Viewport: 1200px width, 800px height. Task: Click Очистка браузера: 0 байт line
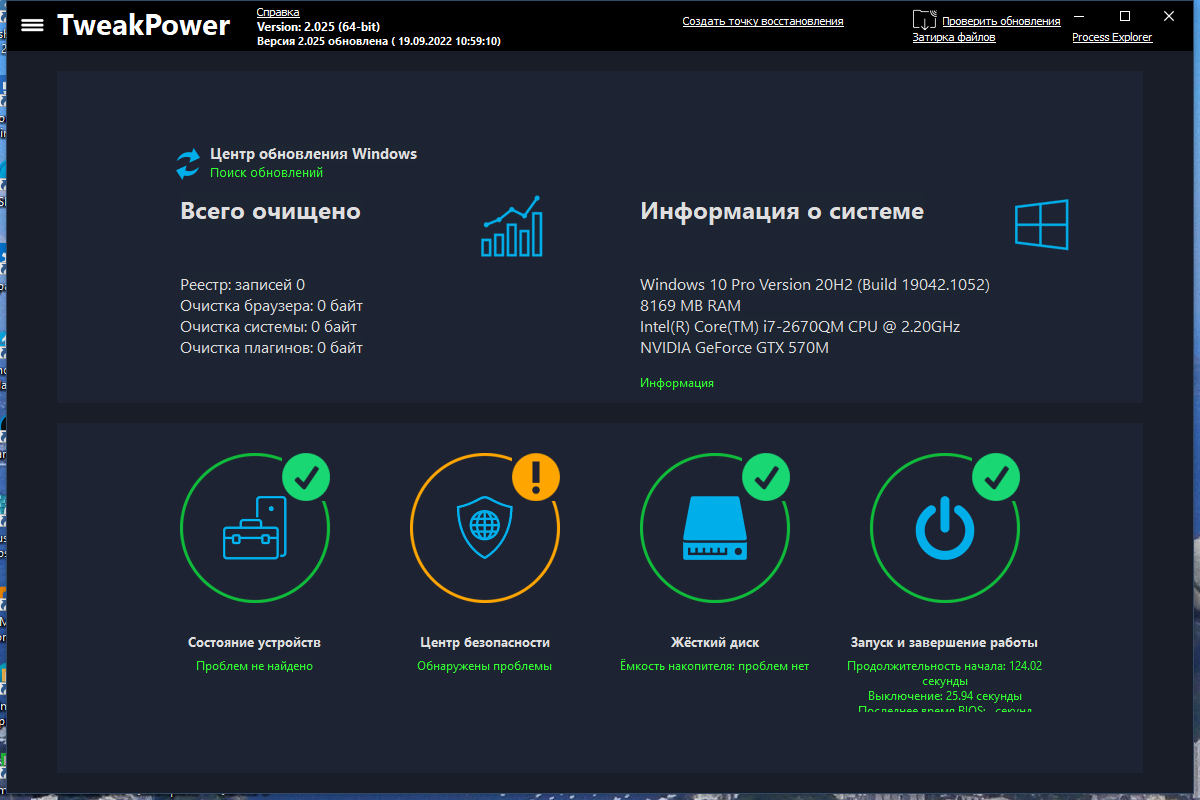point(271,306)
